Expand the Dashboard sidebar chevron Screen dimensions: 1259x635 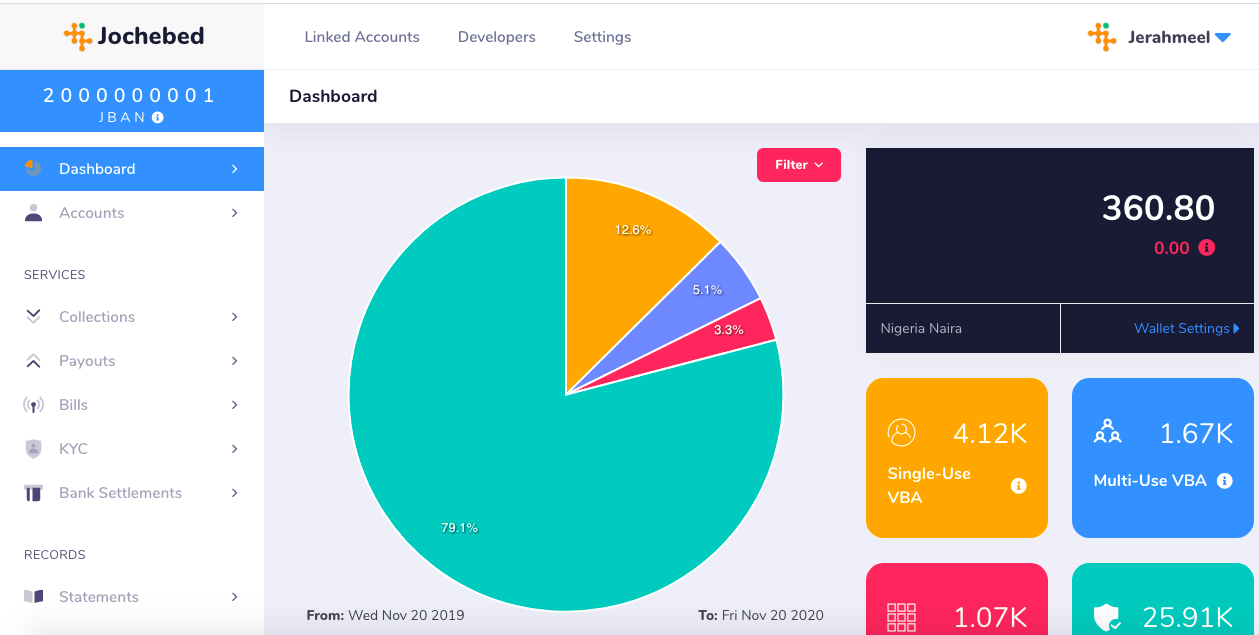pos(235,169)
